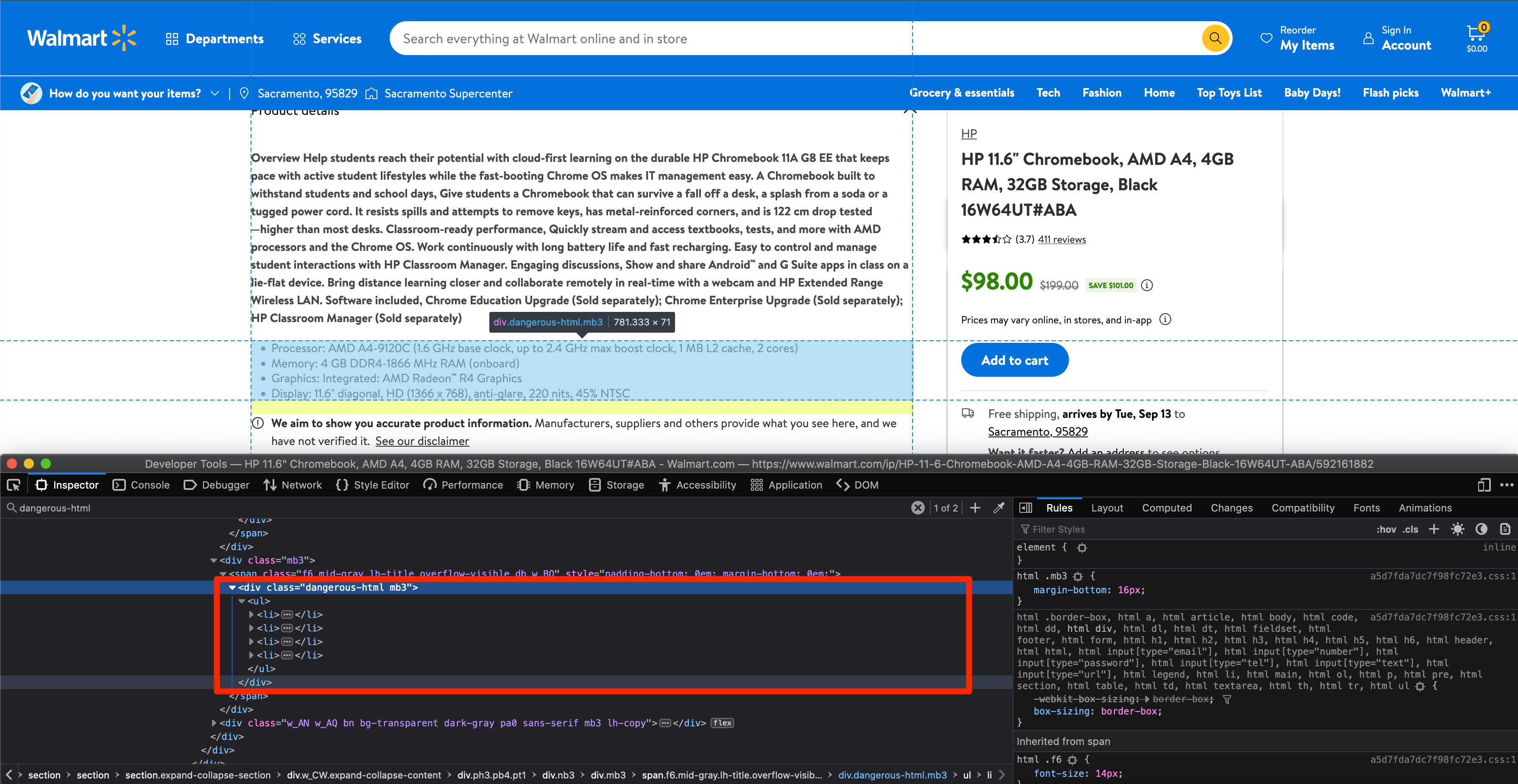The width and height of the screenshot is (1518, 784).
Task: Click the HP brand link
Action: (969, 134)
